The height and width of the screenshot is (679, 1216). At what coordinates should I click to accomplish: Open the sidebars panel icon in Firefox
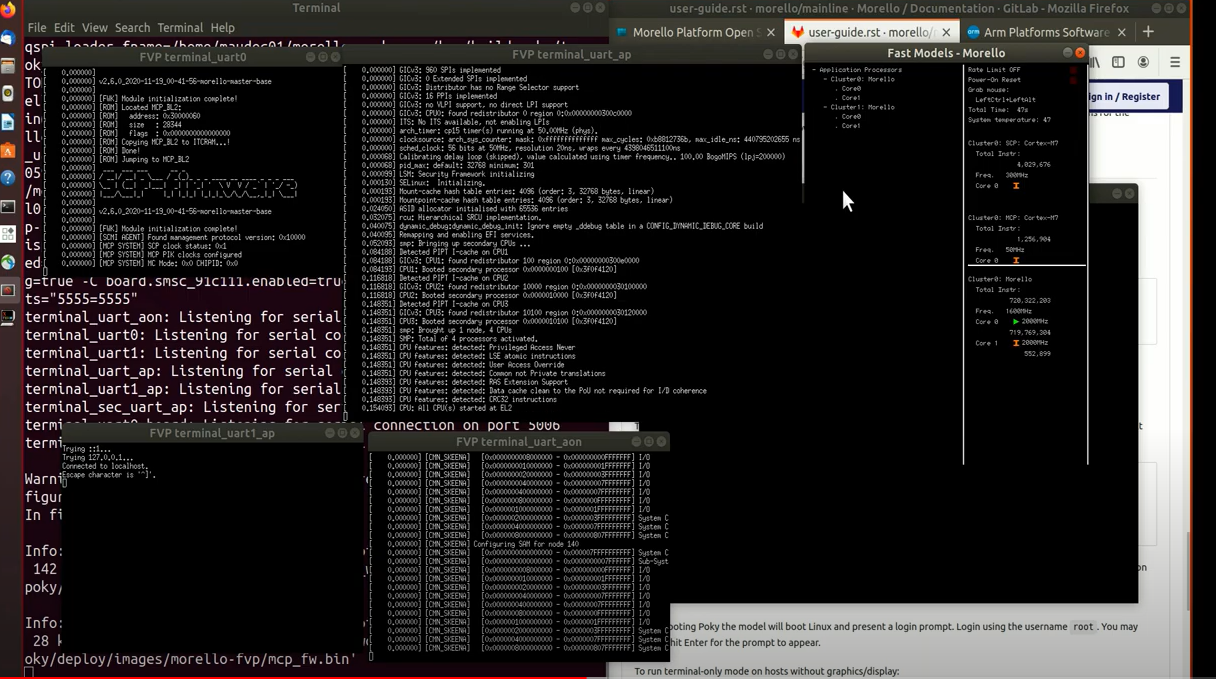1119,62
